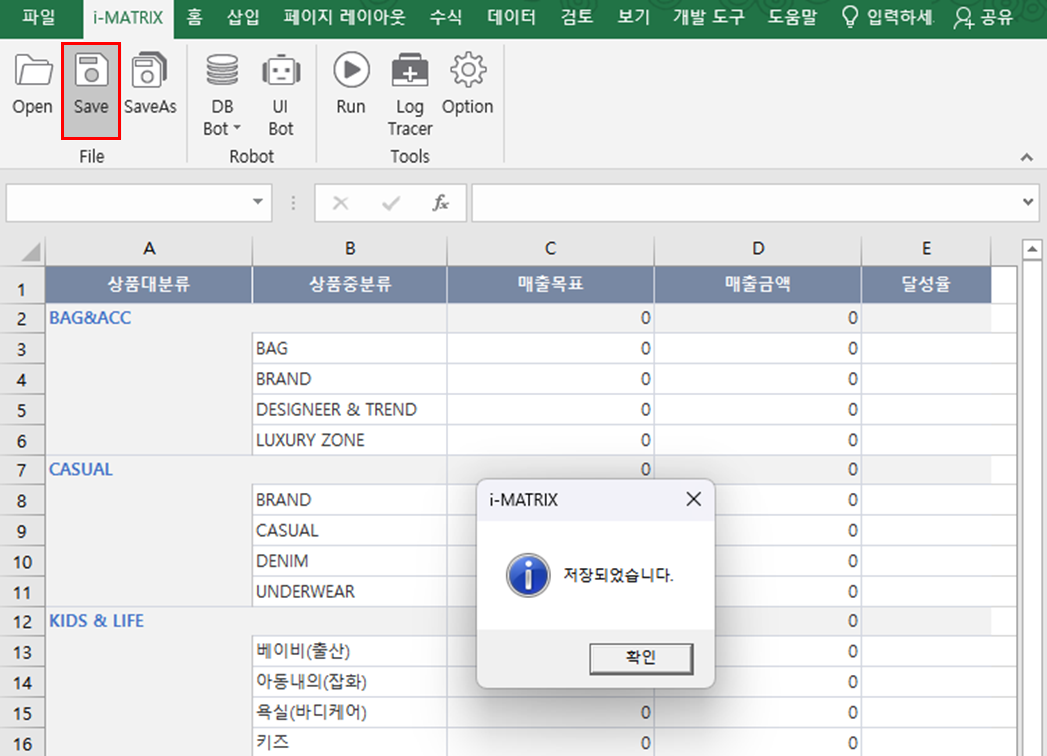
Task: Confirm the dialog with 확인 button
Action: (x=640, y=657)
